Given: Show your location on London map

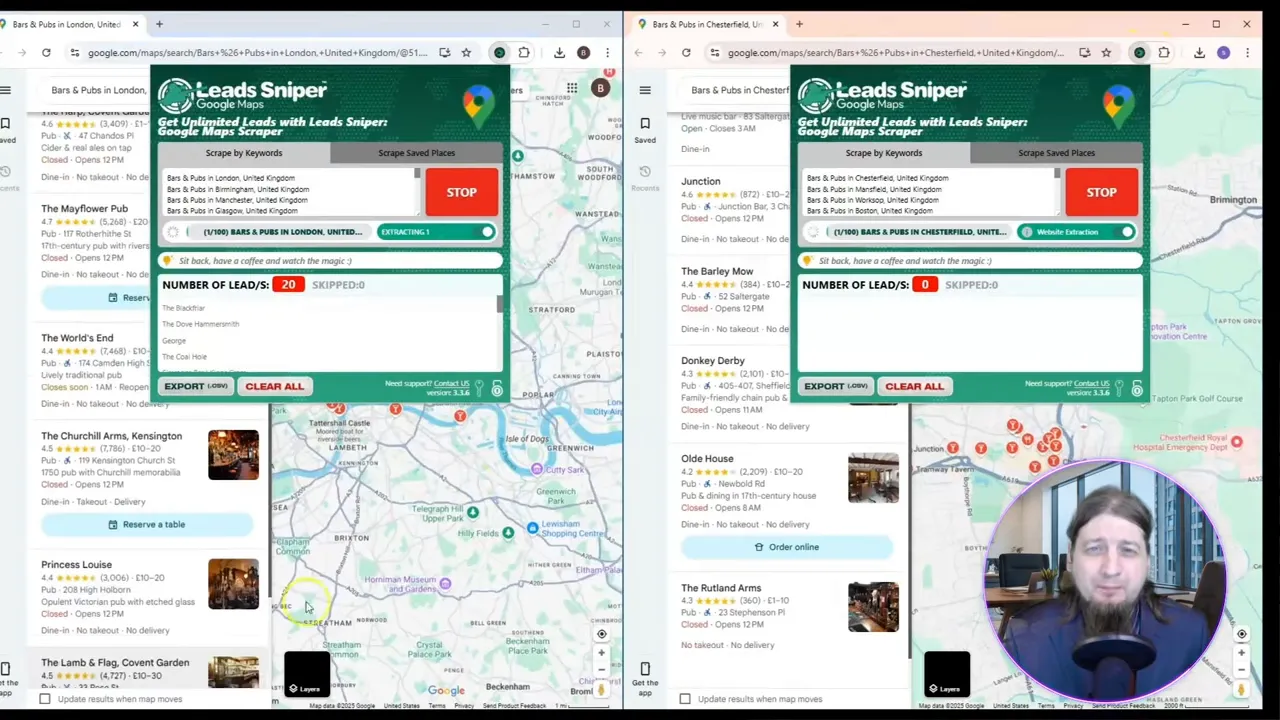Looking at the screenshot, I should (602, 634).
